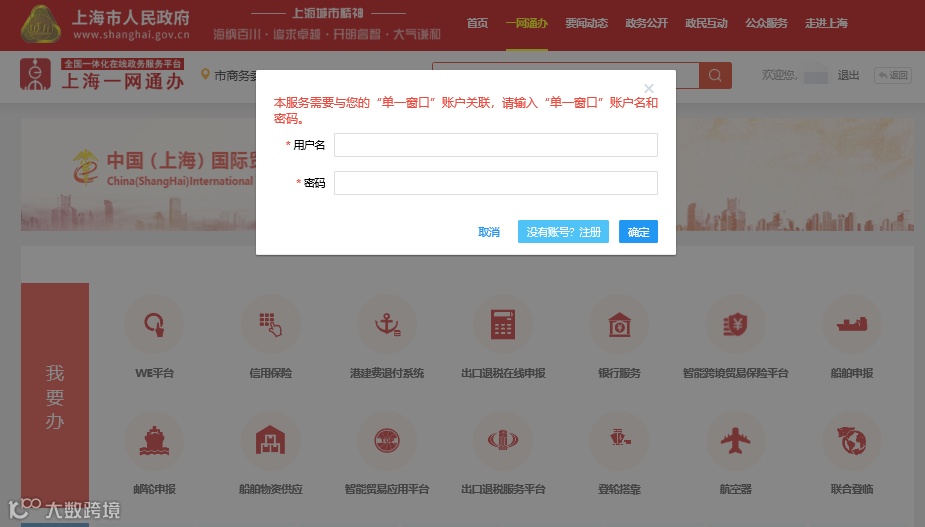Close the dialog with the X icon

tap(649, 89)
